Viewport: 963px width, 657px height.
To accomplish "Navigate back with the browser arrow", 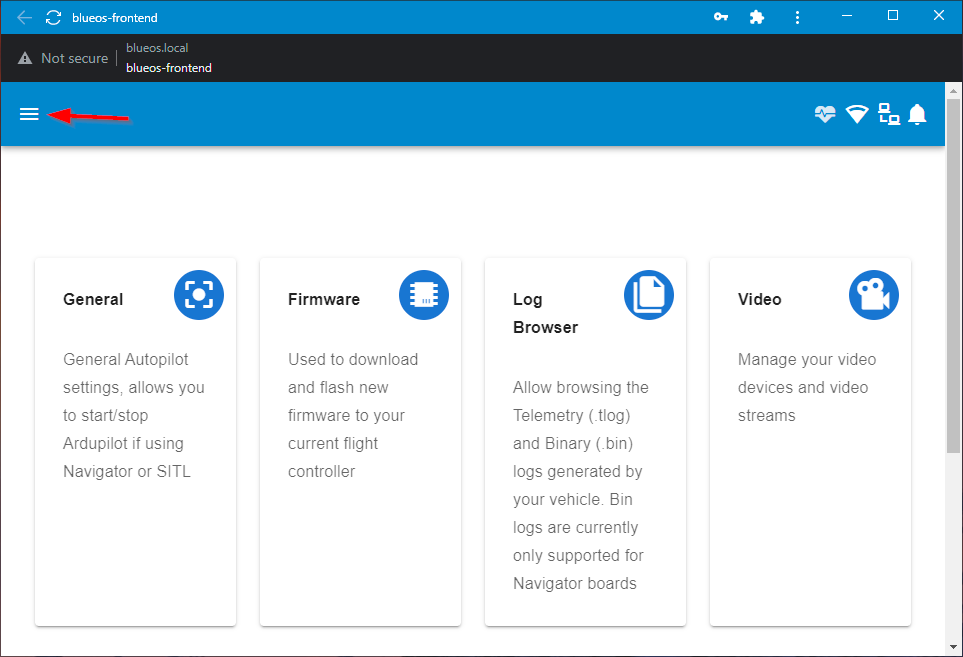I will click(x=24, y=17).
